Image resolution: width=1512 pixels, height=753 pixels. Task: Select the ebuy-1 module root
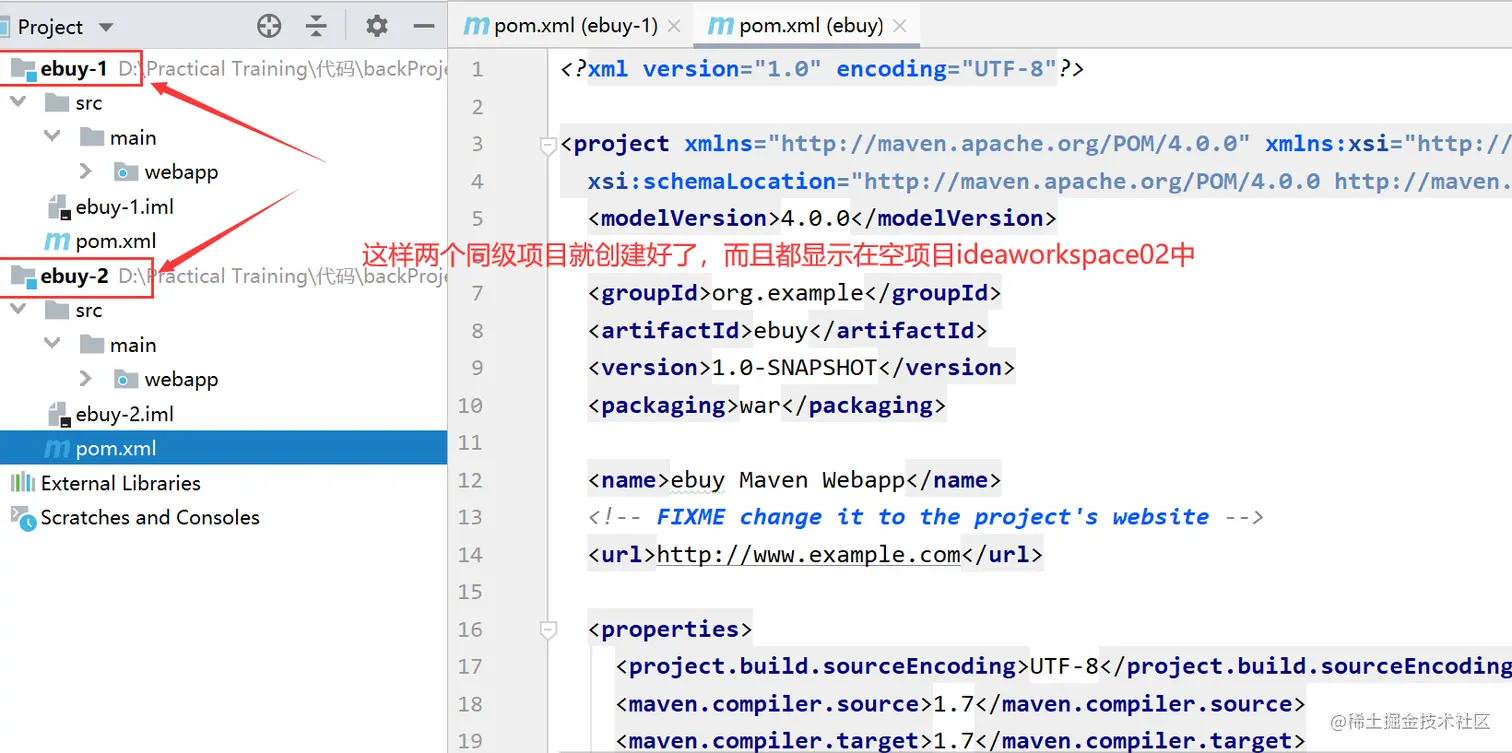(x=73, y=69)
